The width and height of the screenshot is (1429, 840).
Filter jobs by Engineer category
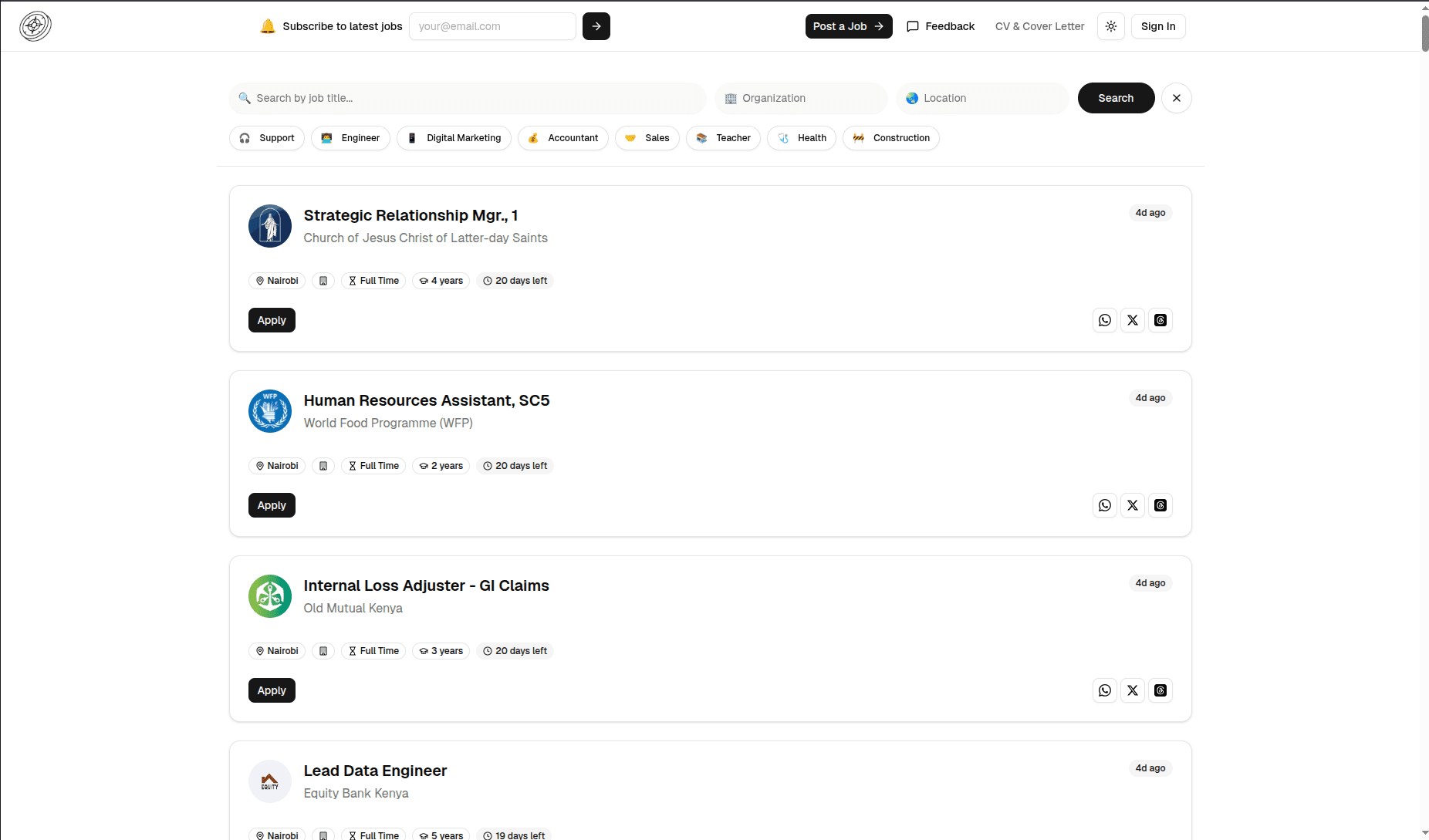pos(350,138)
